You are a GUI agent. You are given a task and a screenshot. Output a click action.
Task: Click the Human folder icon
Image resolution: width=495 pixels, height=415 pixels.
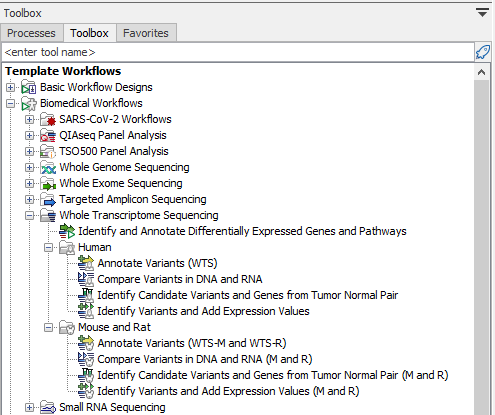point(67,247)
